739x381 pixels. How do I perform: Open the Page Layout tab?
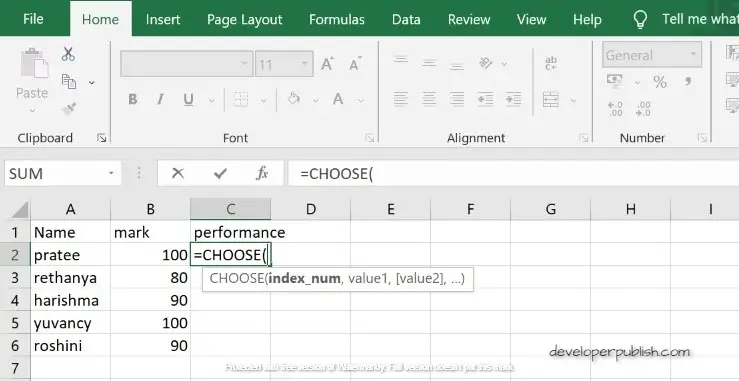point(244,19)
